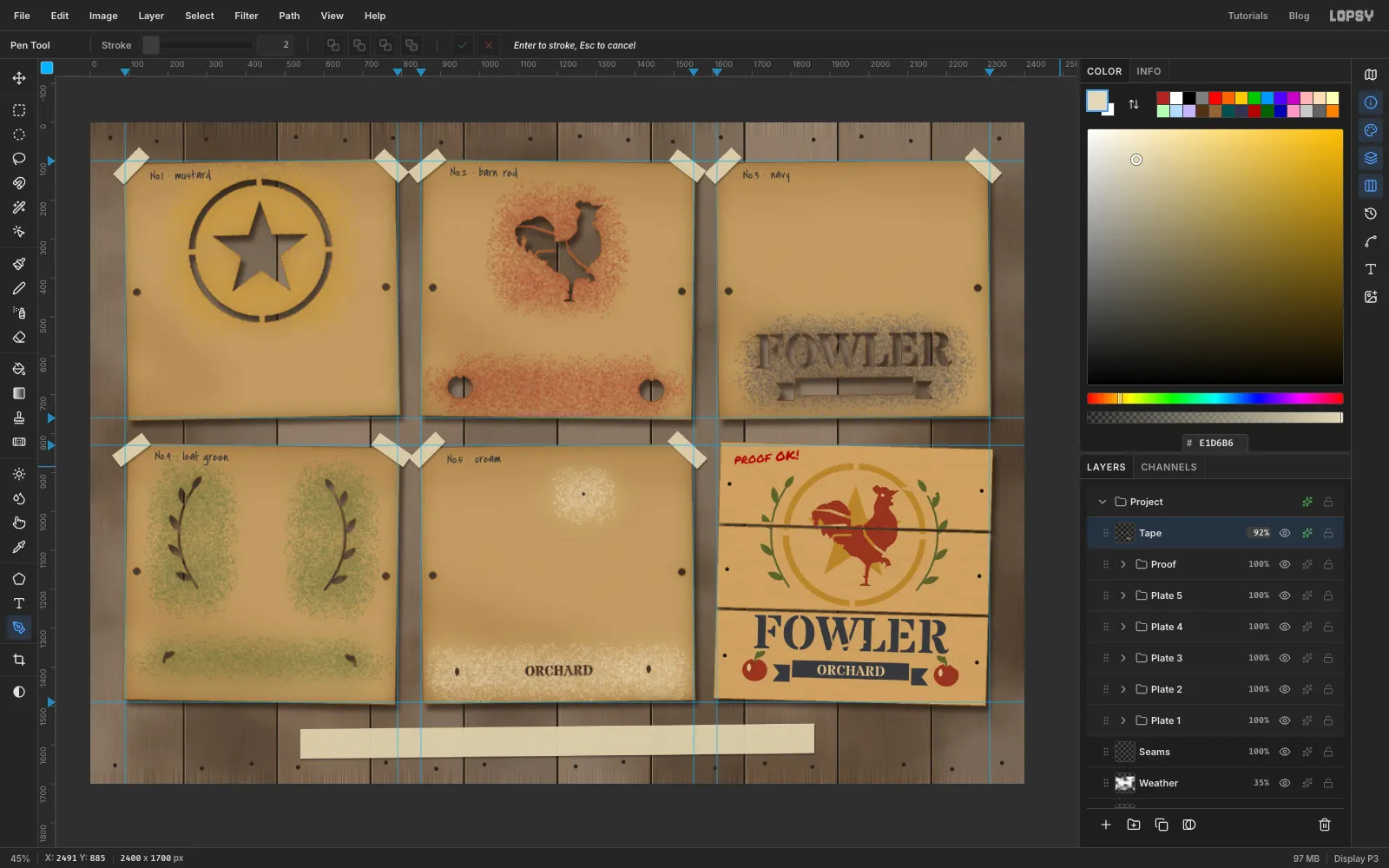
Task: Select the Crop tool
Action: (18, 660)
